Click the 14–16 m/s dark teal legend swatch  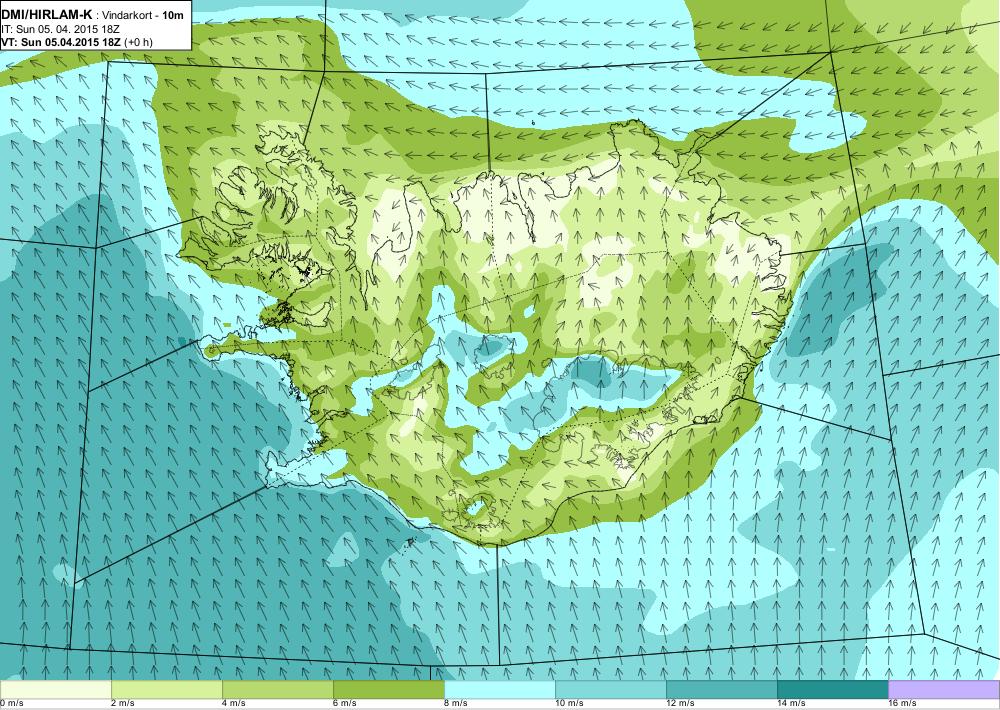pos(833,690)
